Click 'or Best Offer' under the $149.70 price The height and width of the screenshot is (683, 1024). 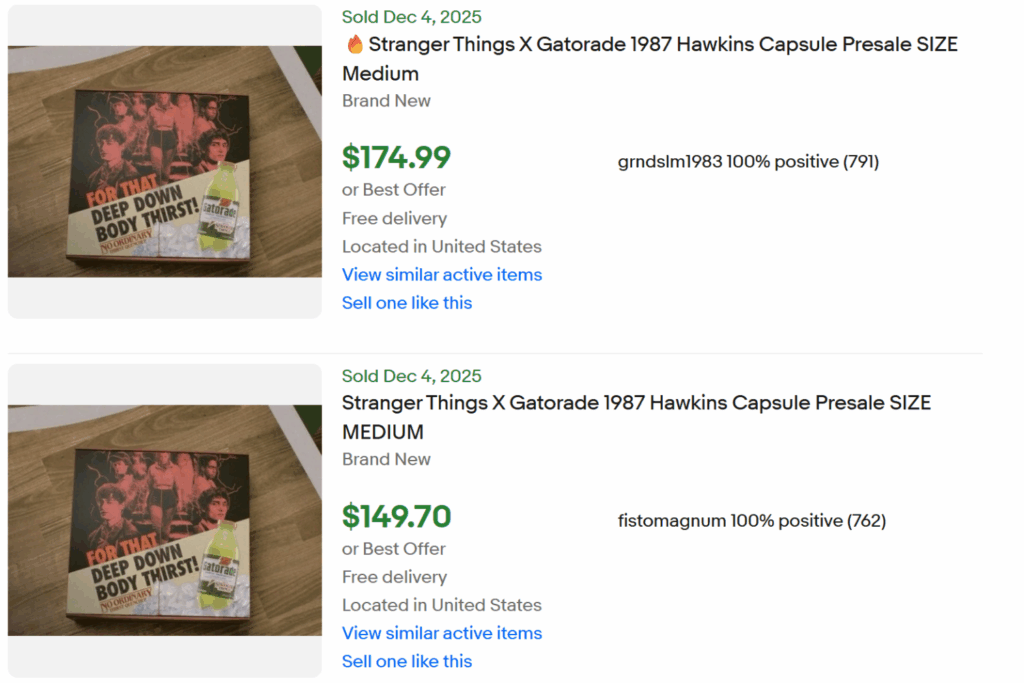tap(394, 548)
